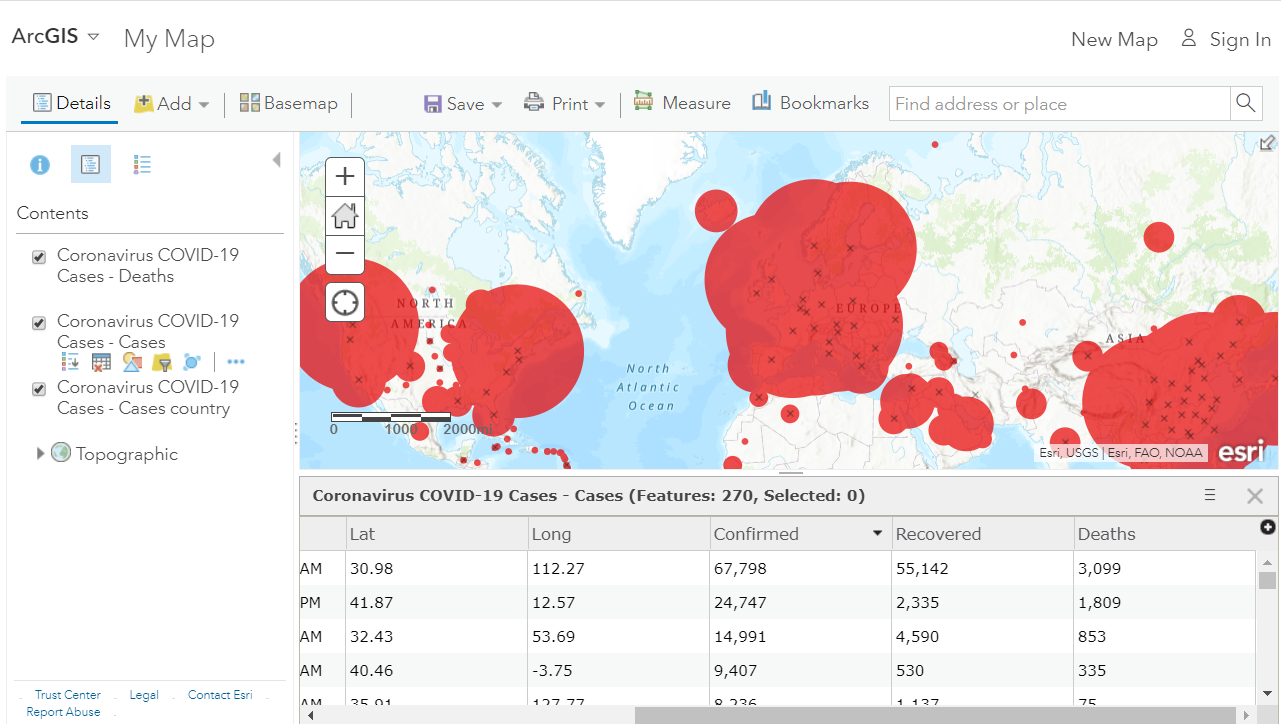Open More Options ellipsis for Cases layer
The height and width of the screenshot is (724, 1281).
(x=236, y=362)
